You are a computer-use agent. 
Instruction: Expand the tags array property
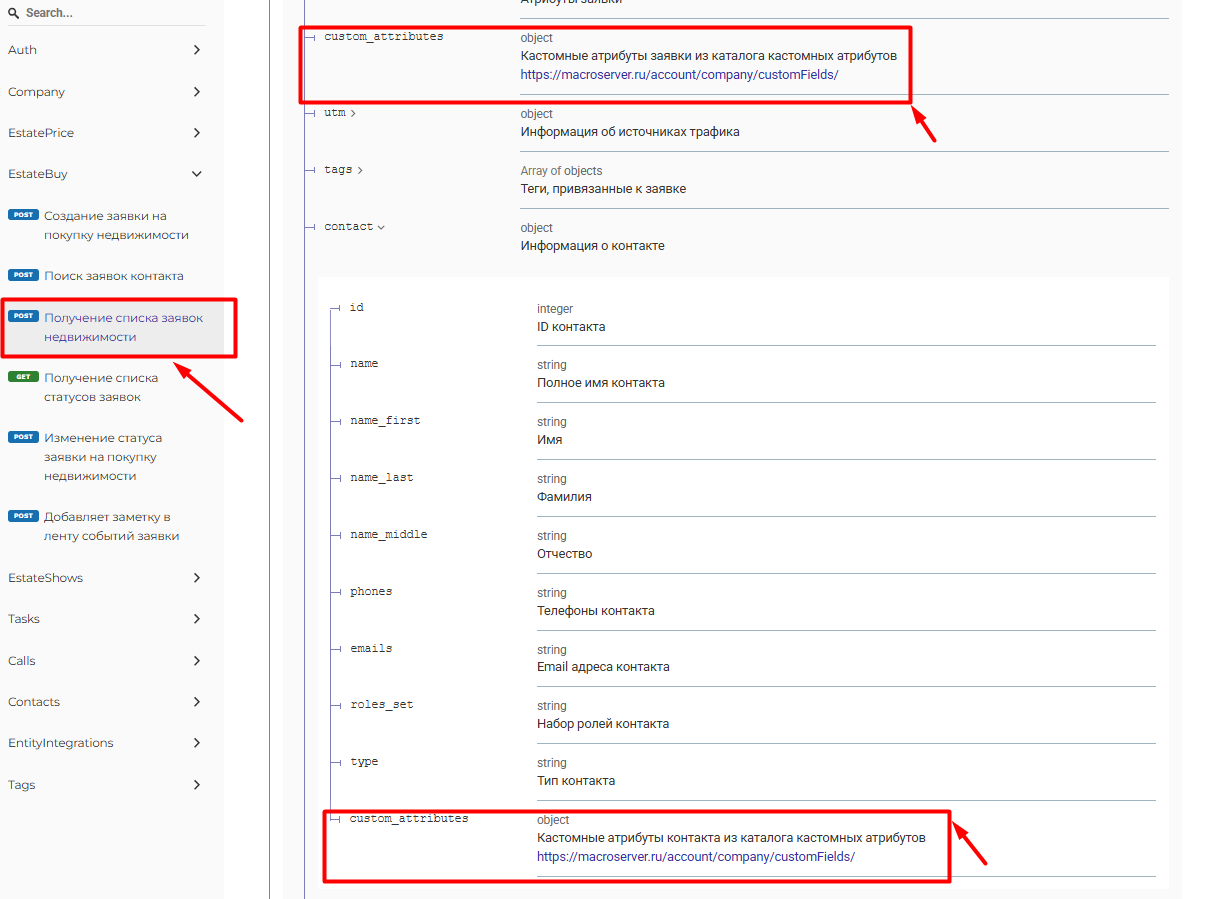click(x=344, y=170)
